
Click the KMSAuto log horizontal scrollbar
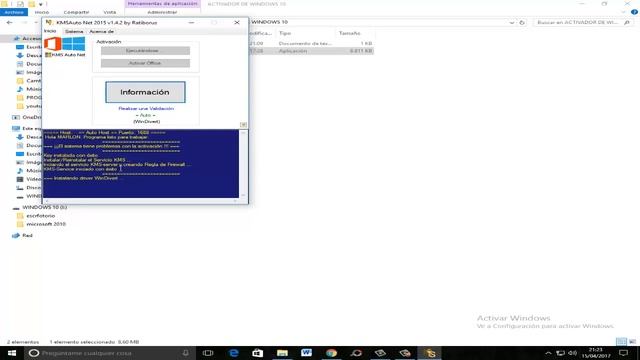tap(141, 200)
